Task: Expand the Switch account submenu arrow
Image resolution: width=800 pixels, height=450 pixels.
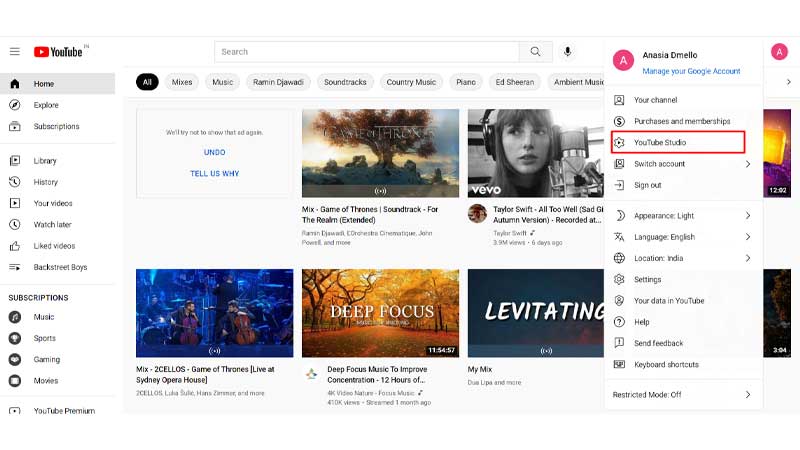Action: click(747, 164)
